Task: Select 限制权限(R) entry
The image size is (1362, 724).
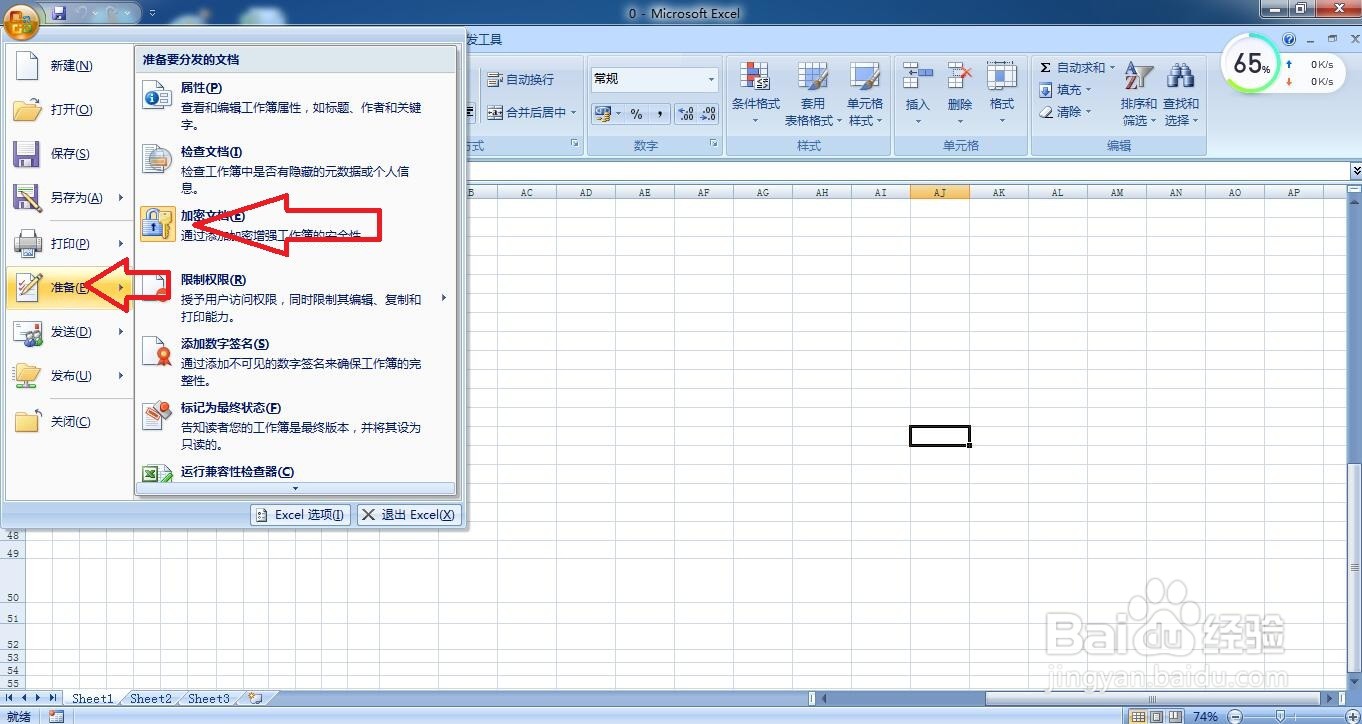Action: coord(295,298)
